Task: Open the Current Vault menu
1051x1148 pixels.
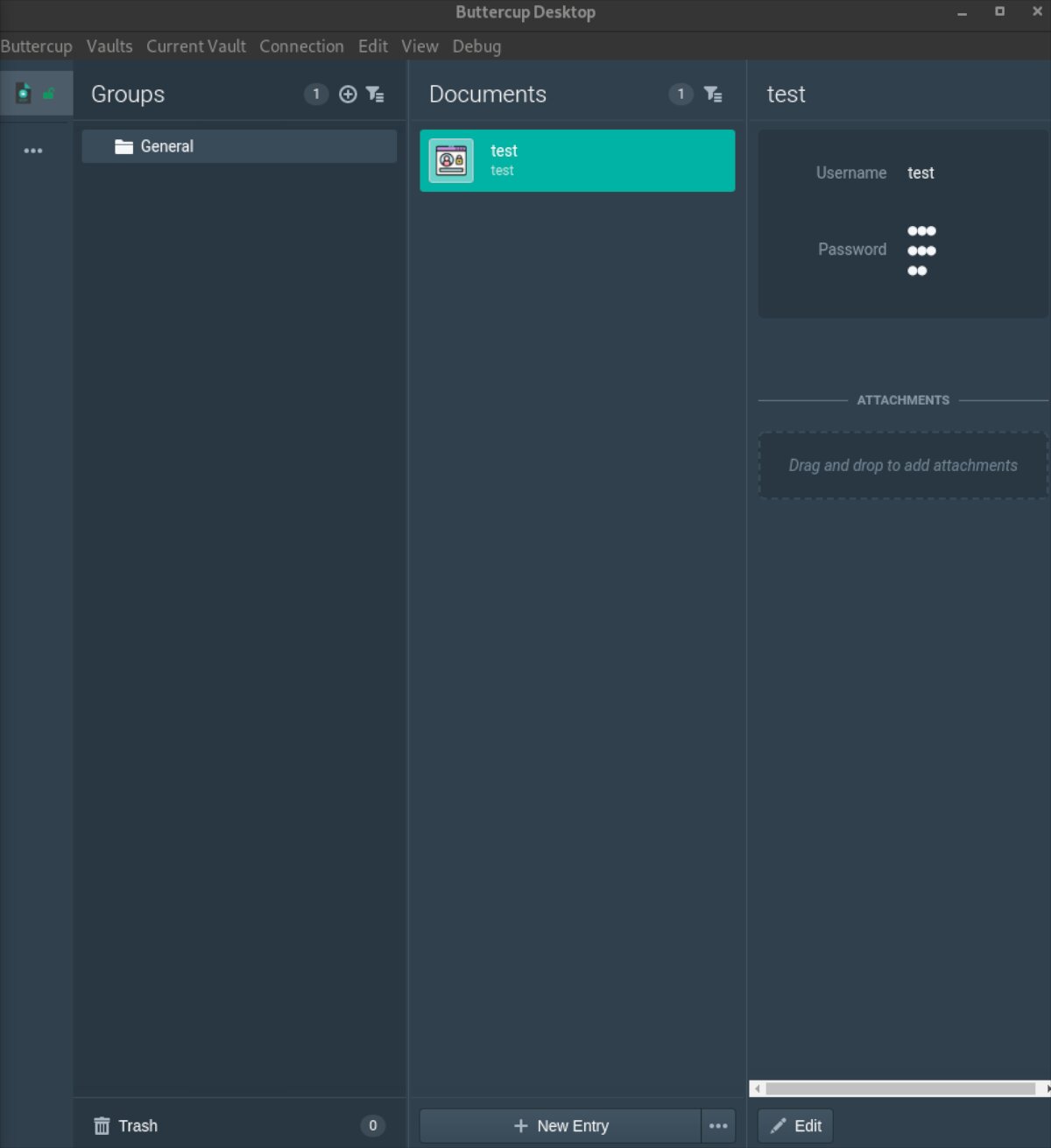Action: 196,46
